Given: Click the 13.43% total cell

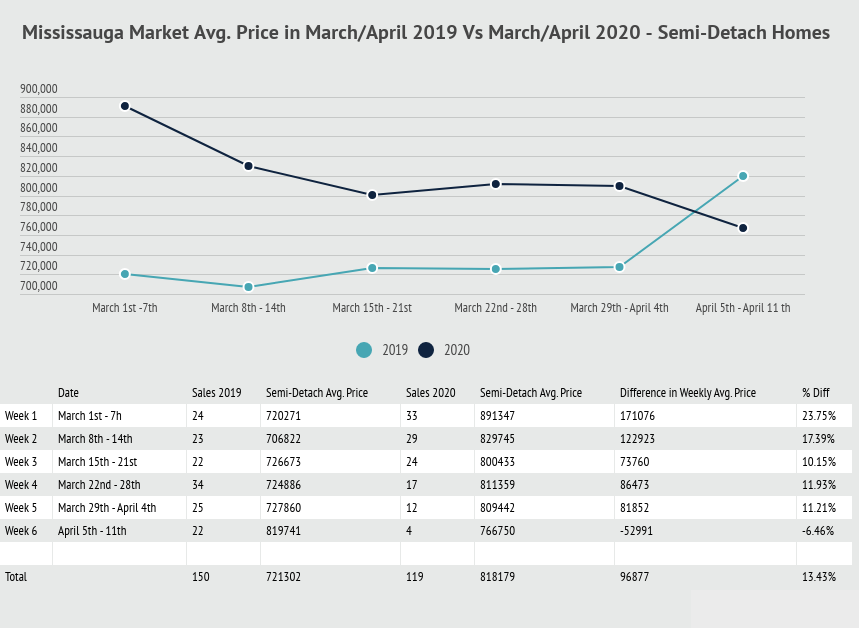Looking at the screenshot, I should pyautogui.click(x=819, y=577).
